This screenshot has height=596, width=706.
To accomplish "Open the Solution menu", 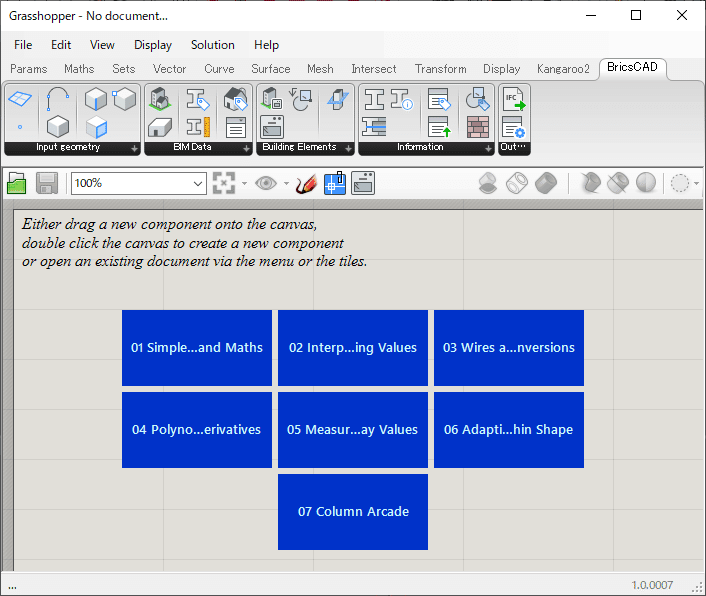I will click(213, 45).
